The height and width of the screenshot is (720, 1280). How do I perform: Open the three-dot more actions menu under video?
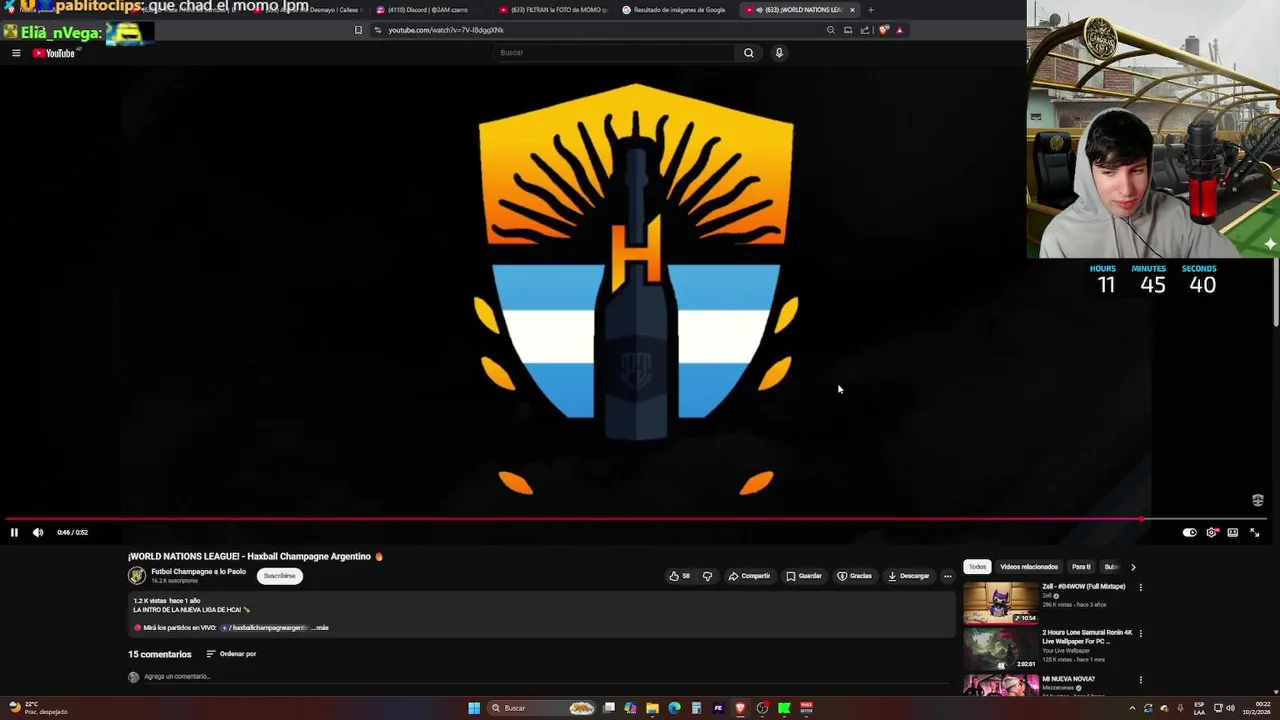pyautogui.click(x=948, y=576)
